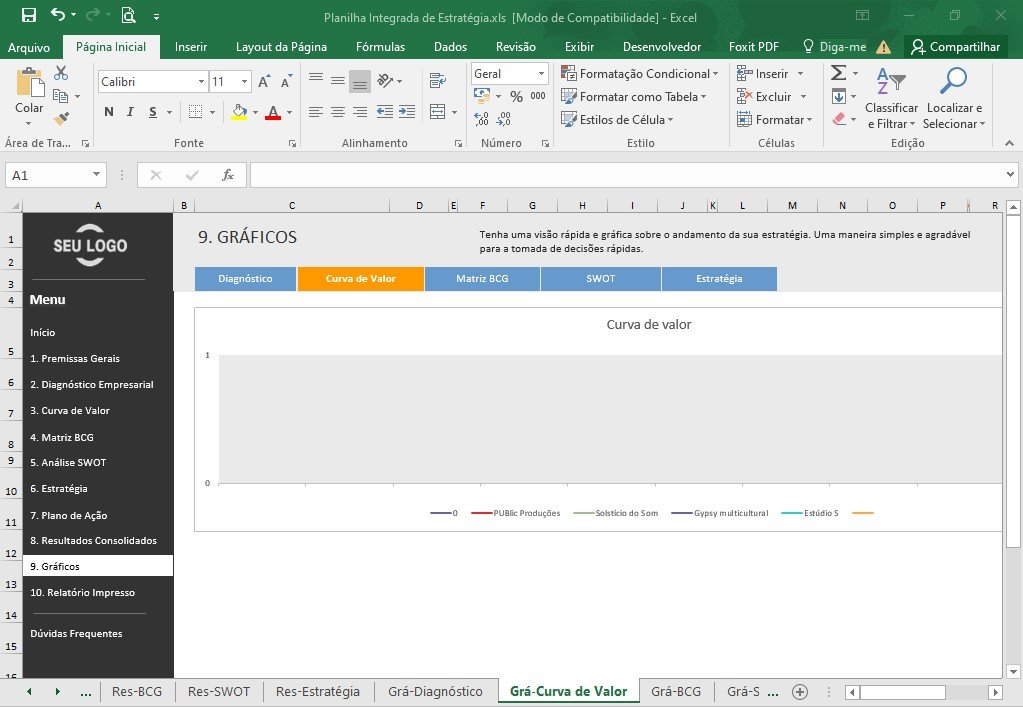
Task: Add a new sheet with plus icon
Action: [800, 692]
